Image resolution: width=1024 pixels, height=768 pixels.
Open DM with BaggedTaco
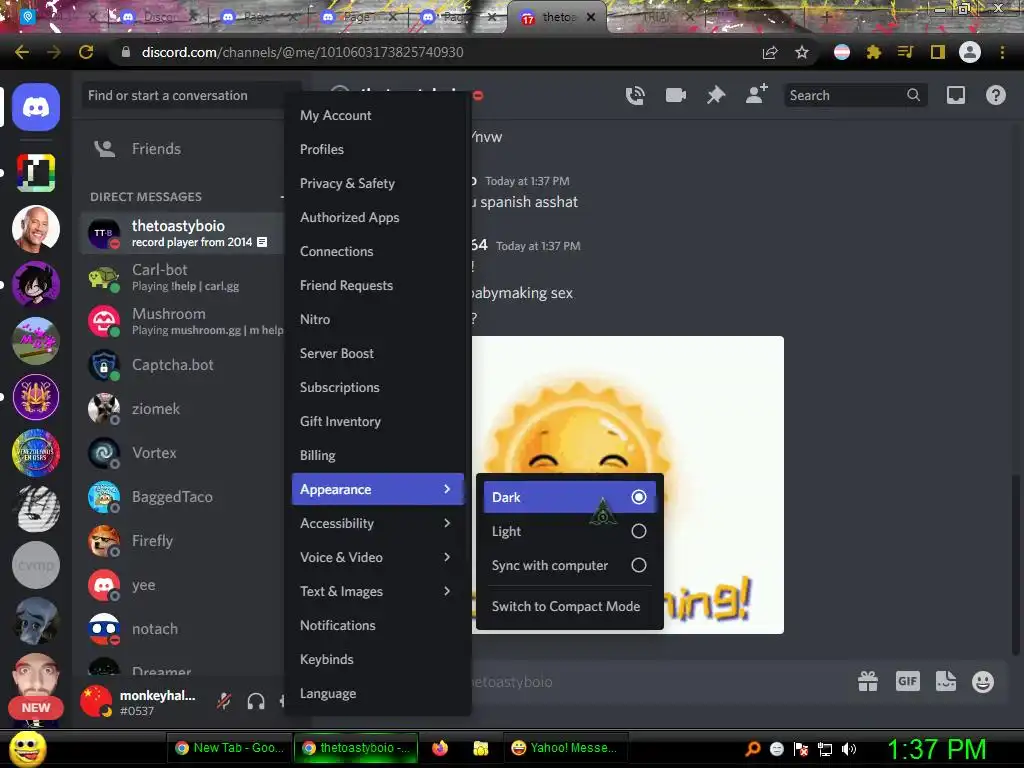(182, 496)
